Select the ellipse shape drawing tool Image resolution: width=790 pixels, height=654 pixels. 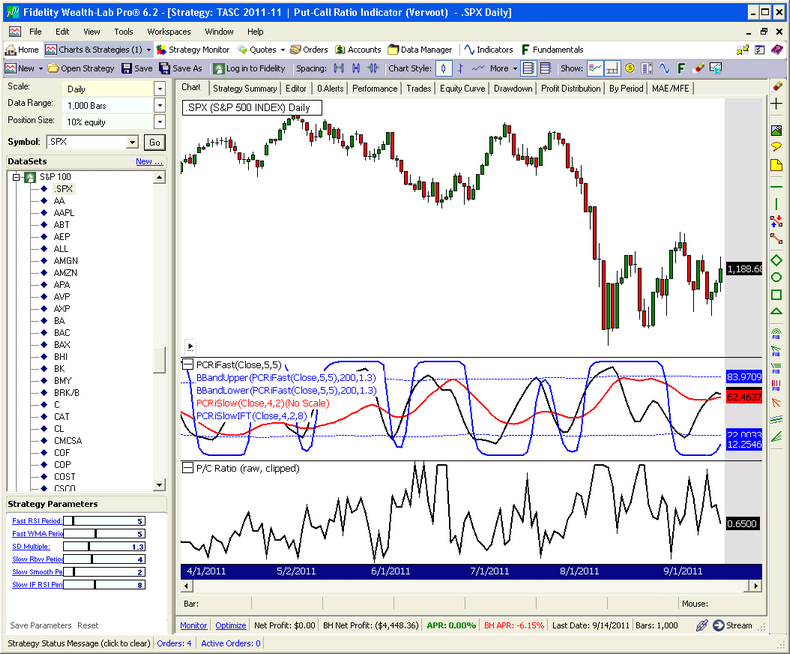tap(776, 276)
